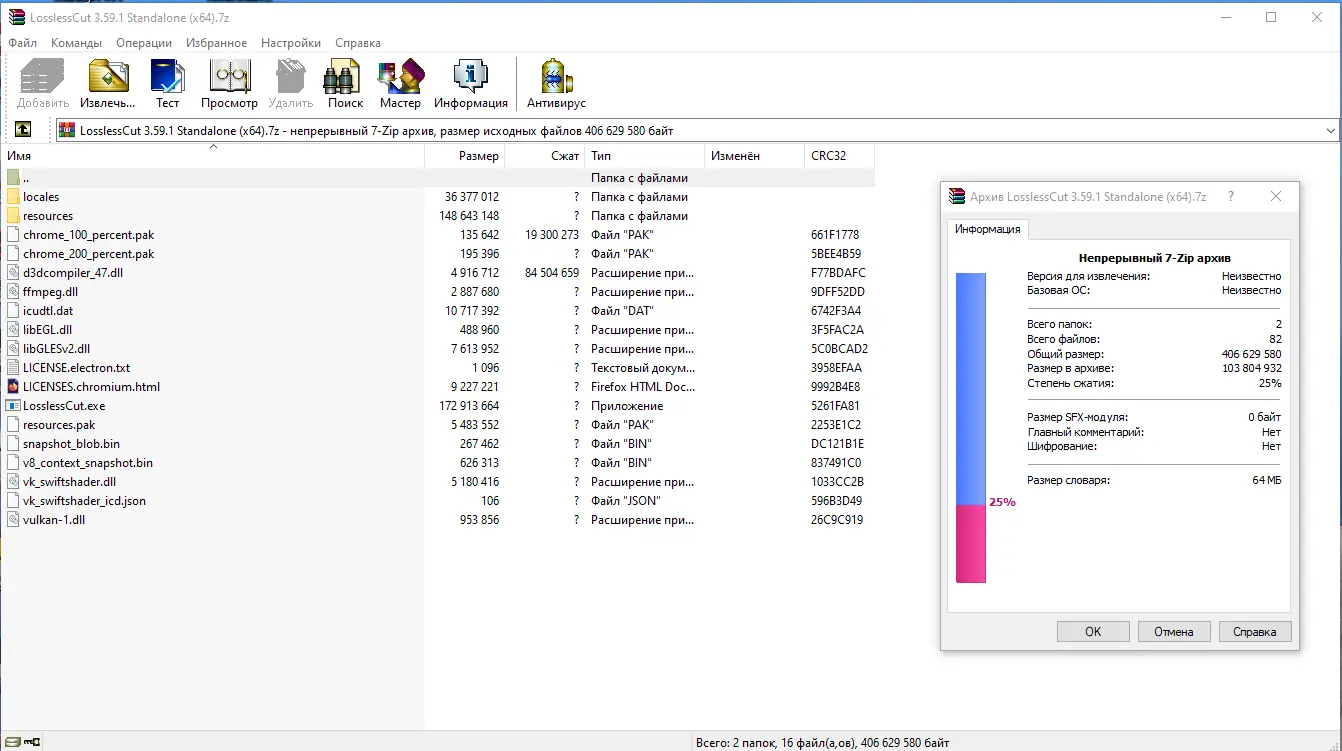Click the parent folder '..' icon
1342x751 pixels.
13,178
